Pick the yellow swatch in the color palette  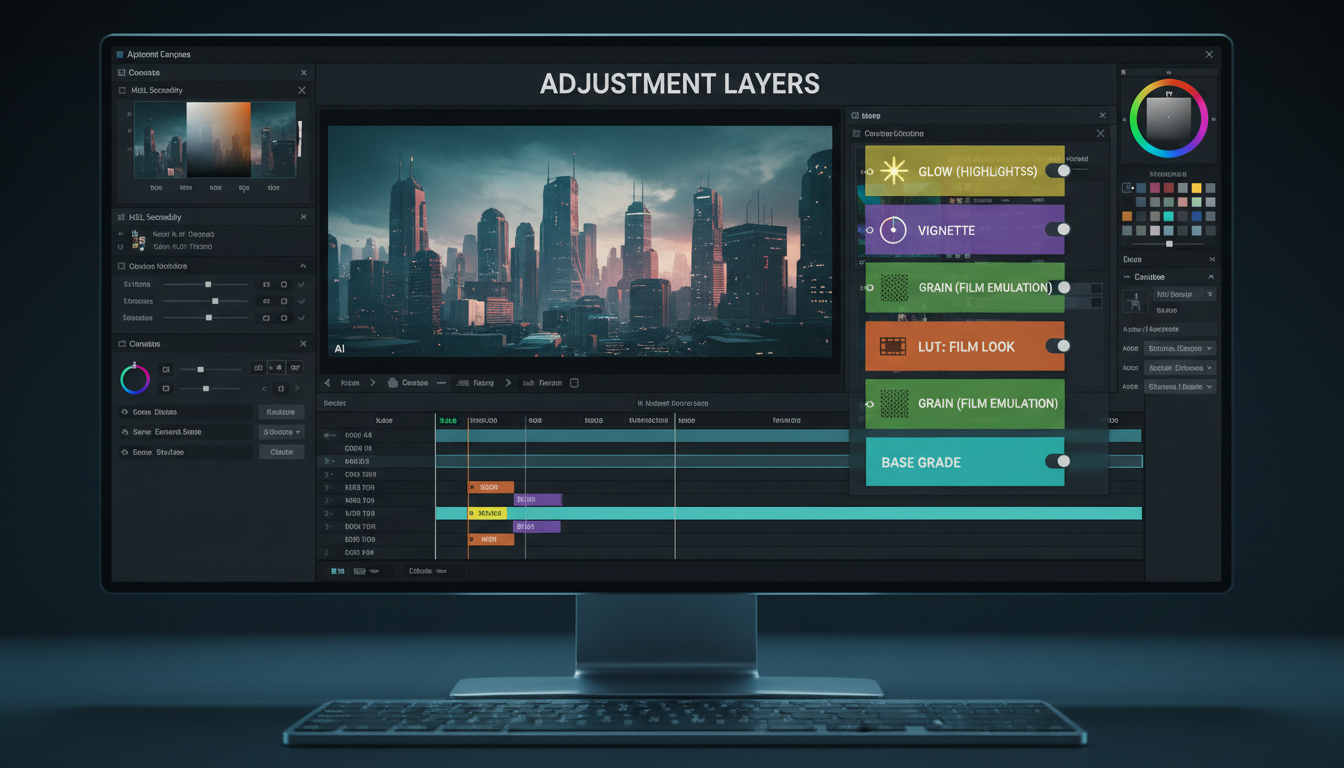pos(1197,188)
